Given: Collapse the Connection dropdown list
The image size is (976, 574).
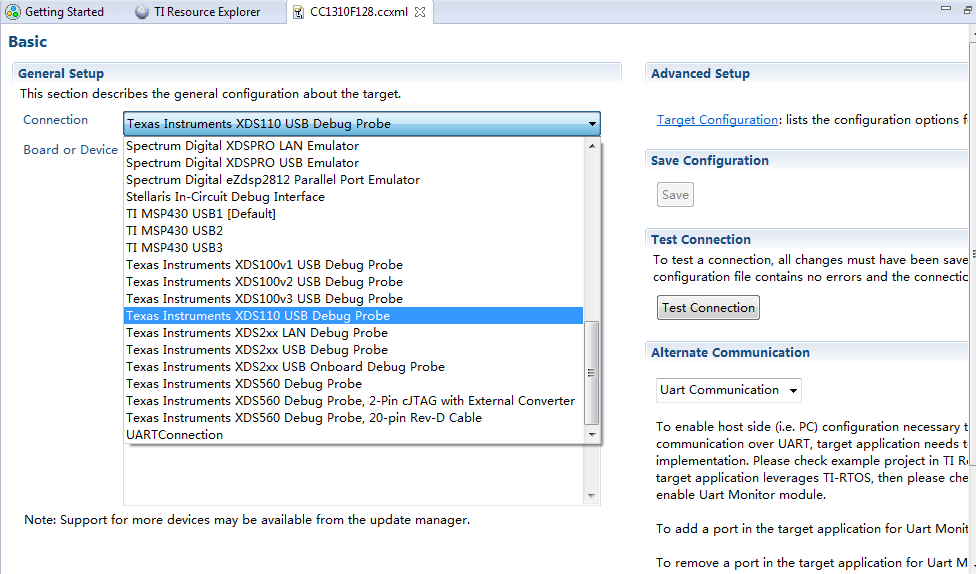Looking at the screenshot, I should (x=592, y=124).
